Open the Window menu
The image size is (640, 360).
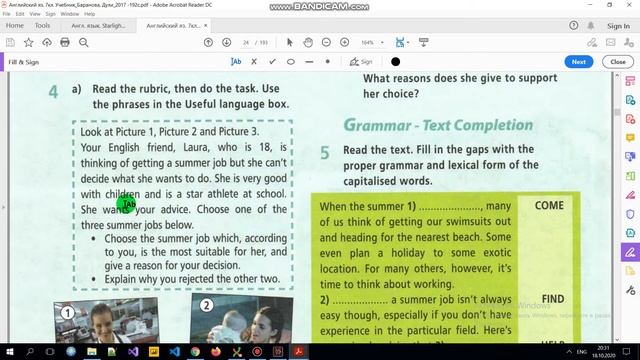(x=70, y=14)
